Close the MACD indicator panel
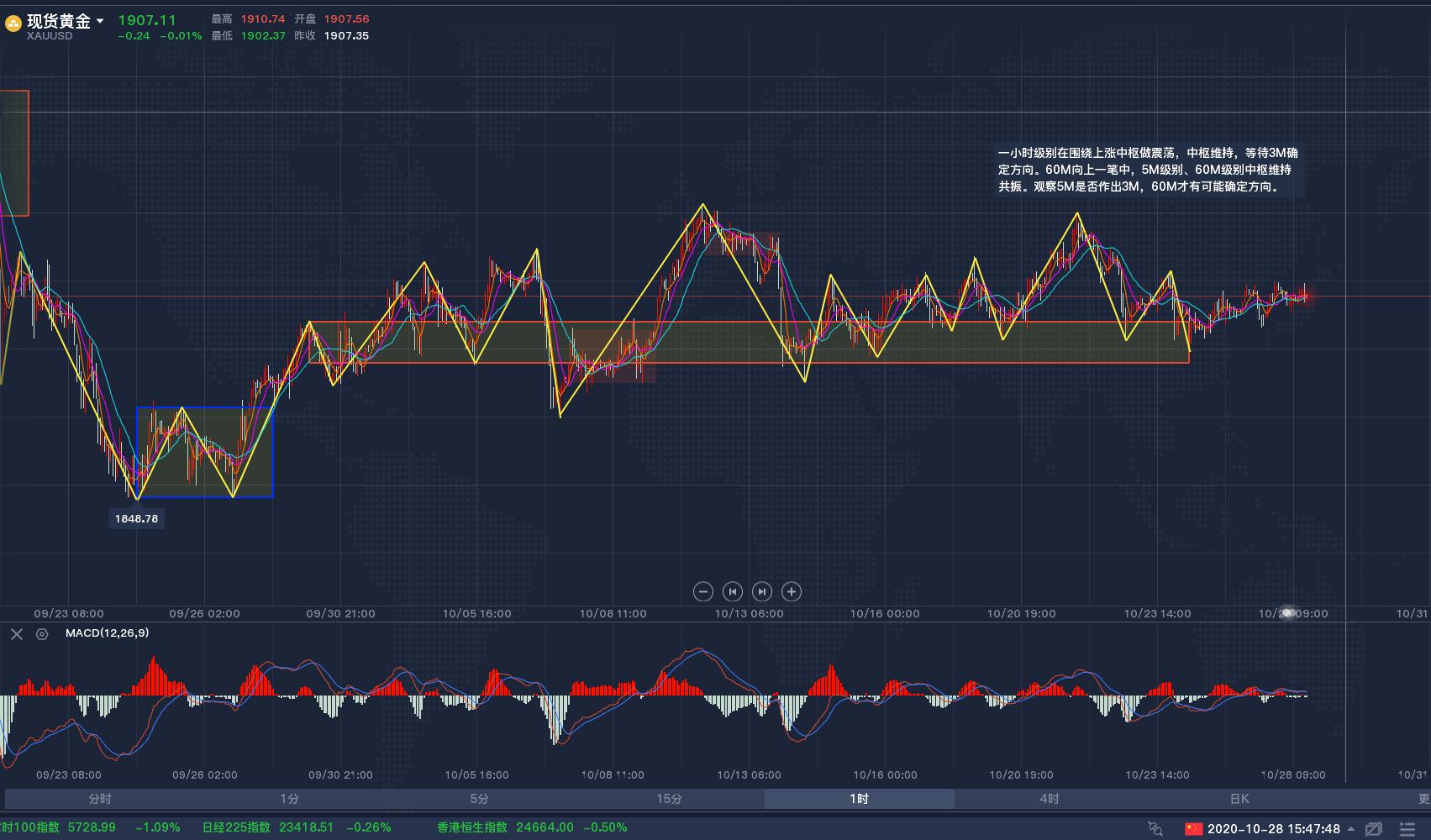This screenshot has width=1431, height=840. 17,634
